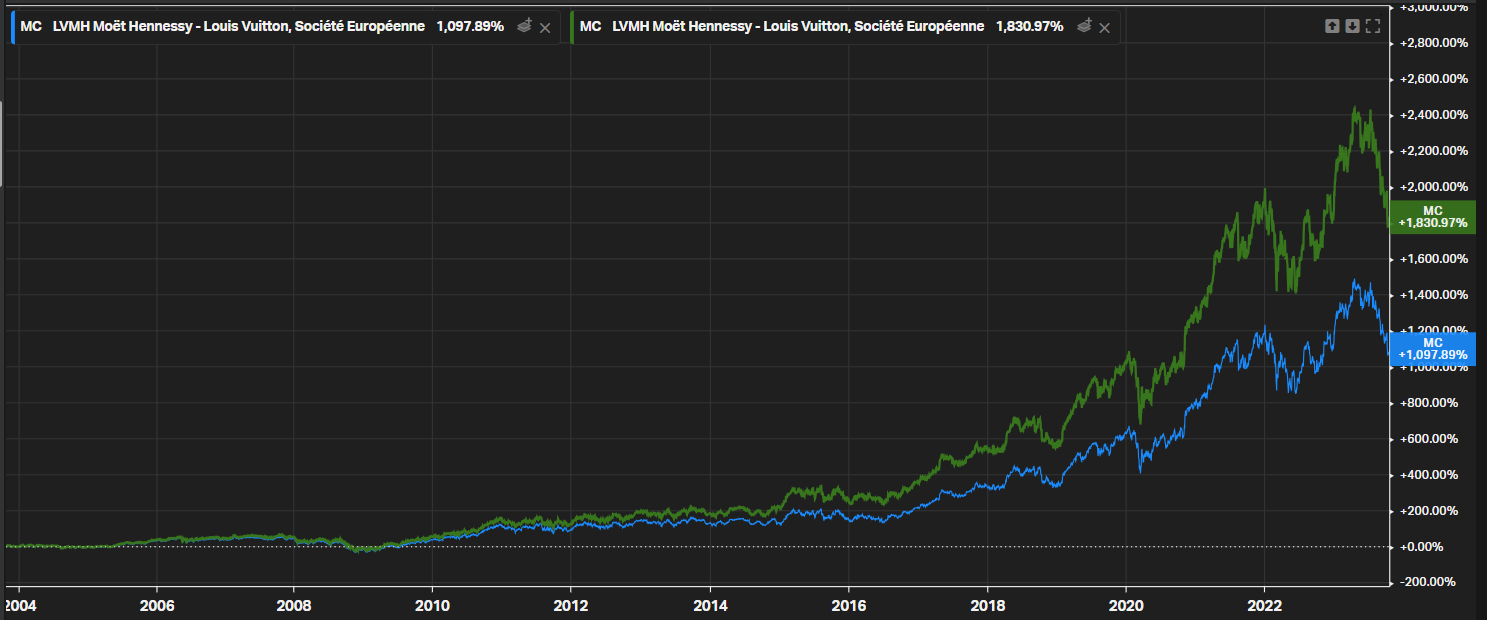
Task: Click the 2006 label on time axis
Action: coord(156,605)
